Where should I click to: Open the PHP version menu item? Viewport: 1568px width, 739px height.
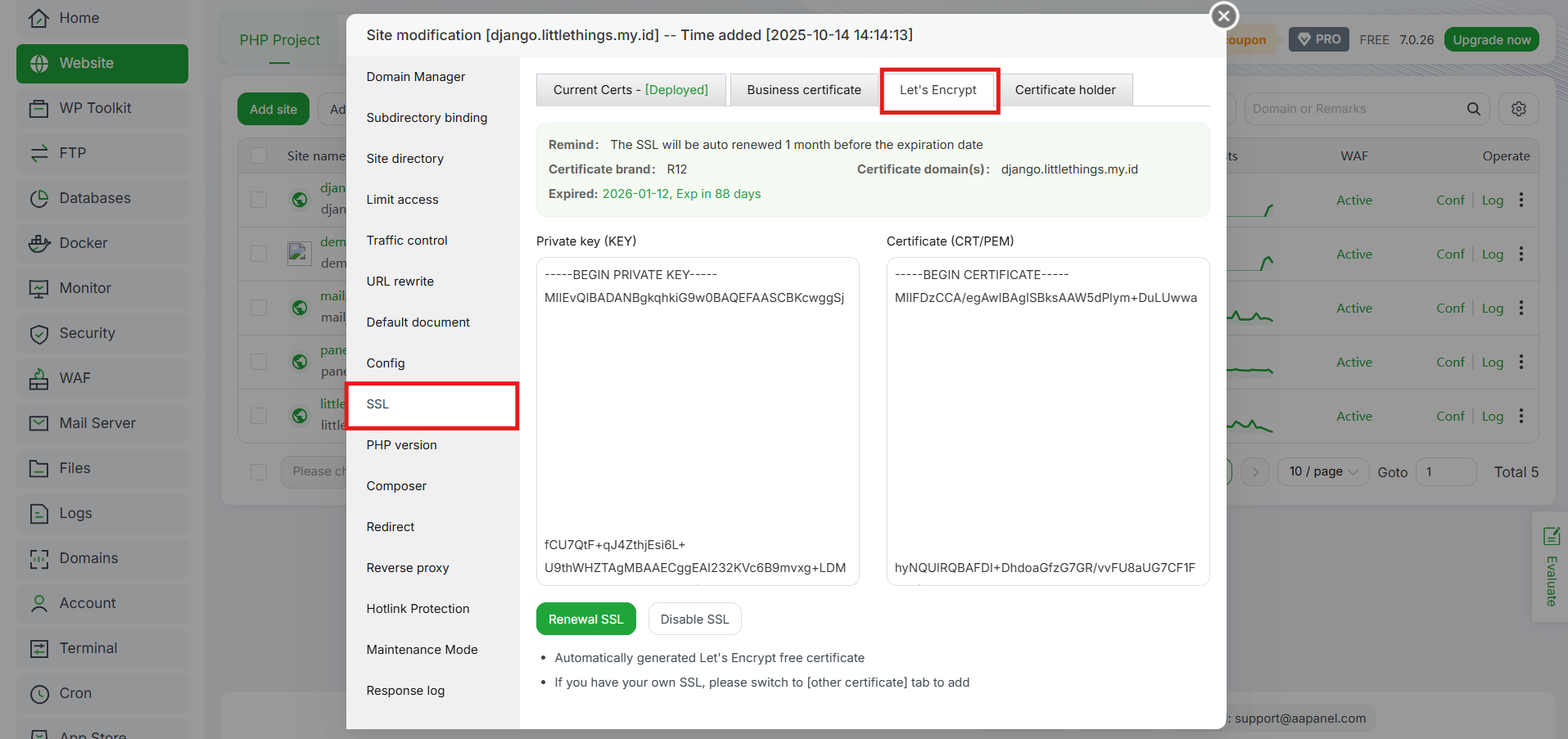coord(432,445)
